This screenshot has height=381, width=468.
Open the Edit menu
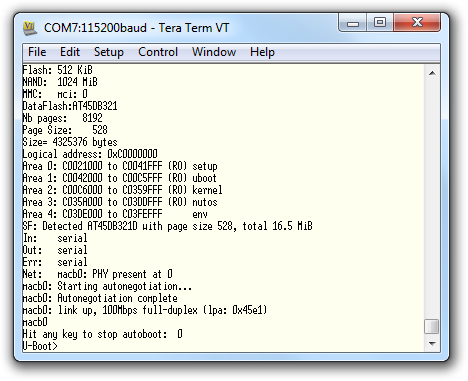point(70,52)
